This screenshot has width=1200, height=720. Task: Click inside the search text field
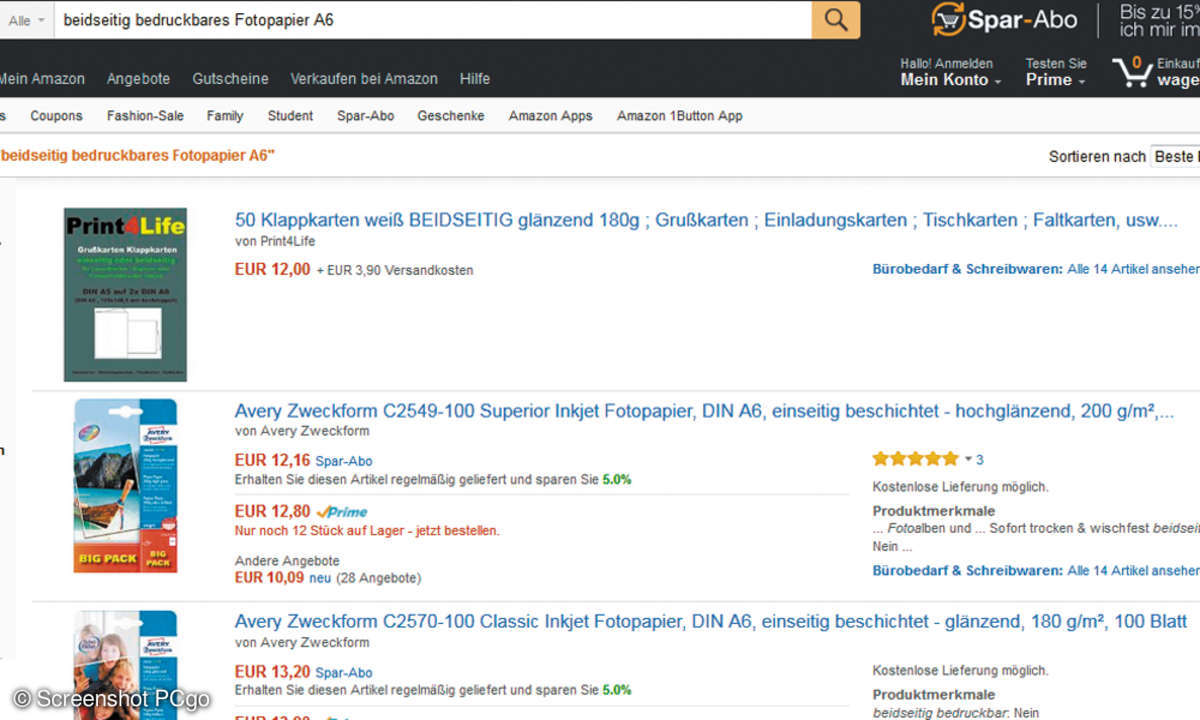point(430,20)
